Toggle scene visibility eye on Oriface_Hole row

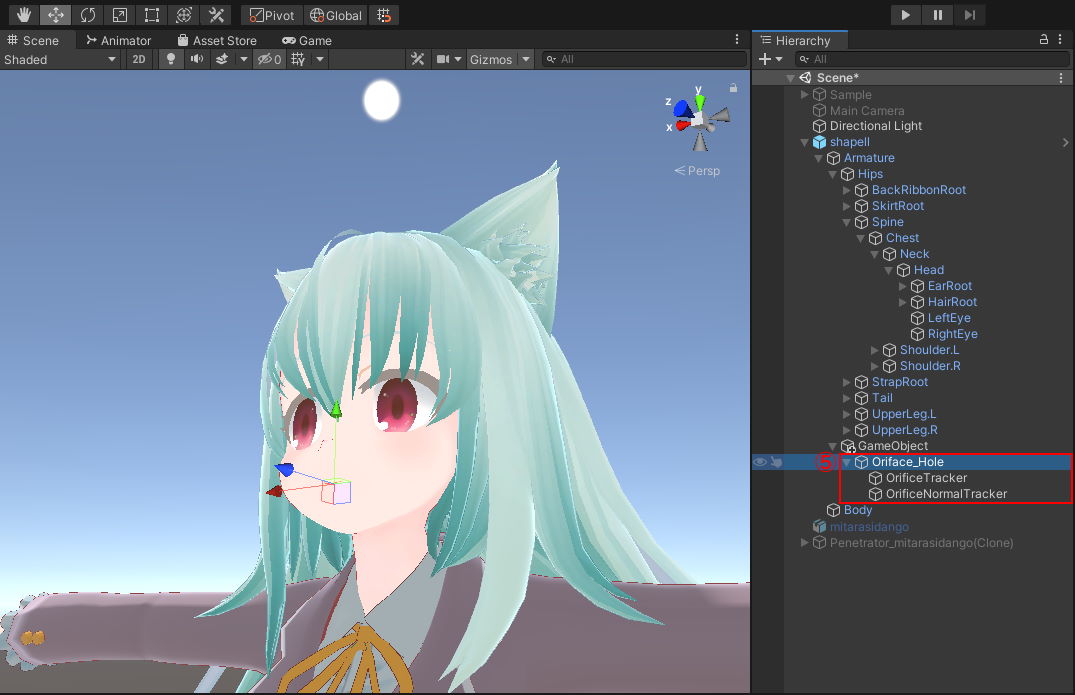click(x=761, y=462)
